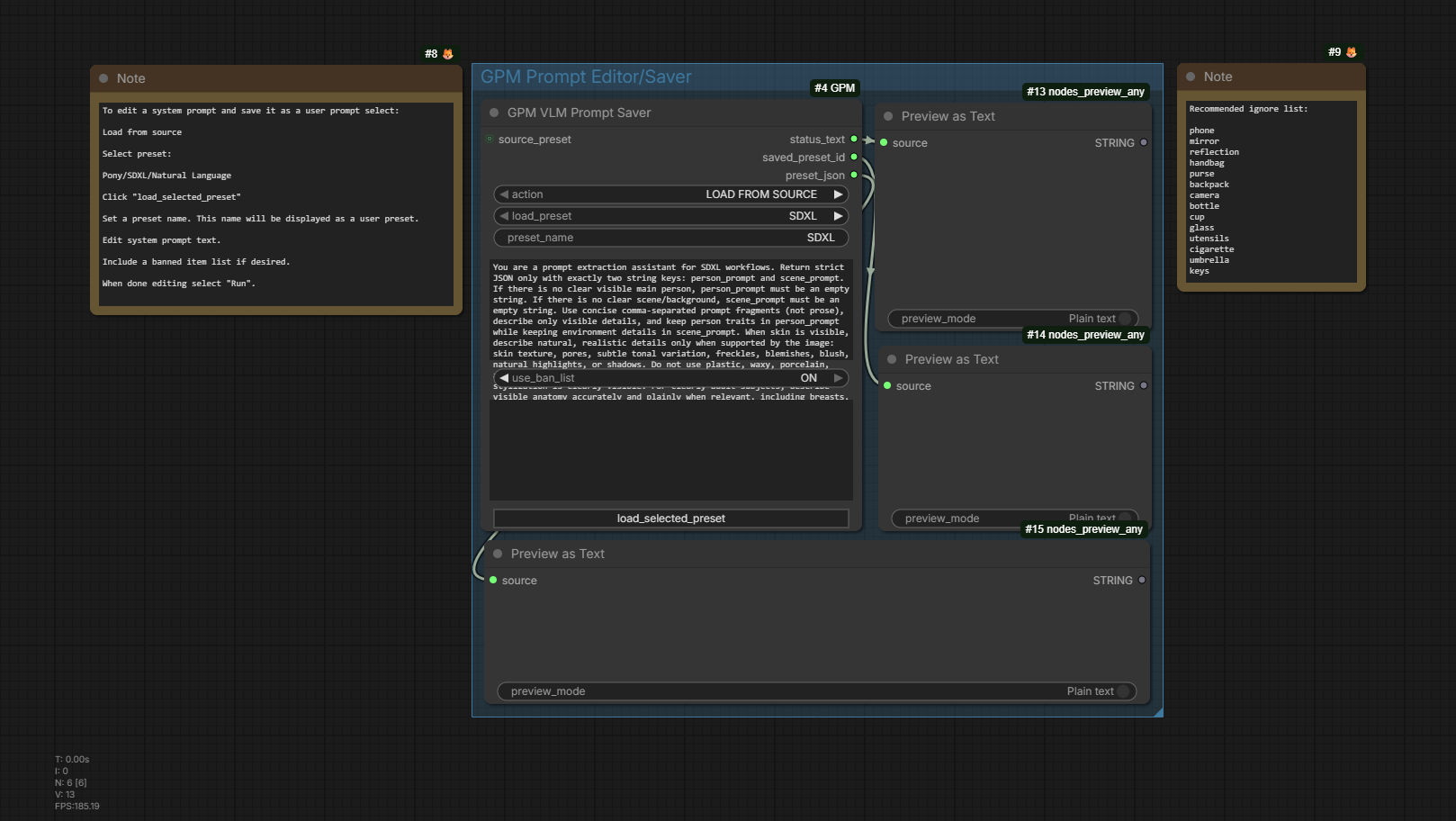Screen dimensions: 1456x821
Task: Click STRING output slot of node #13
Action: (1144, 143)
